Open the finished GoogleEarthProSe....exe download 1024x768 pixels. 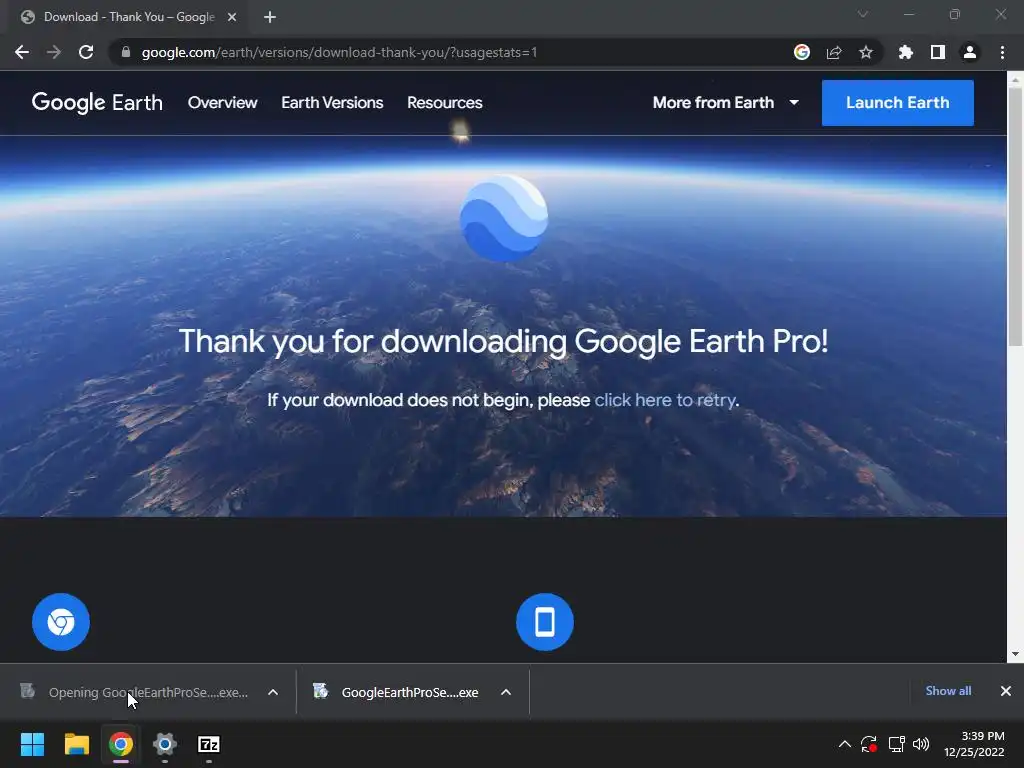coord(398,692)
